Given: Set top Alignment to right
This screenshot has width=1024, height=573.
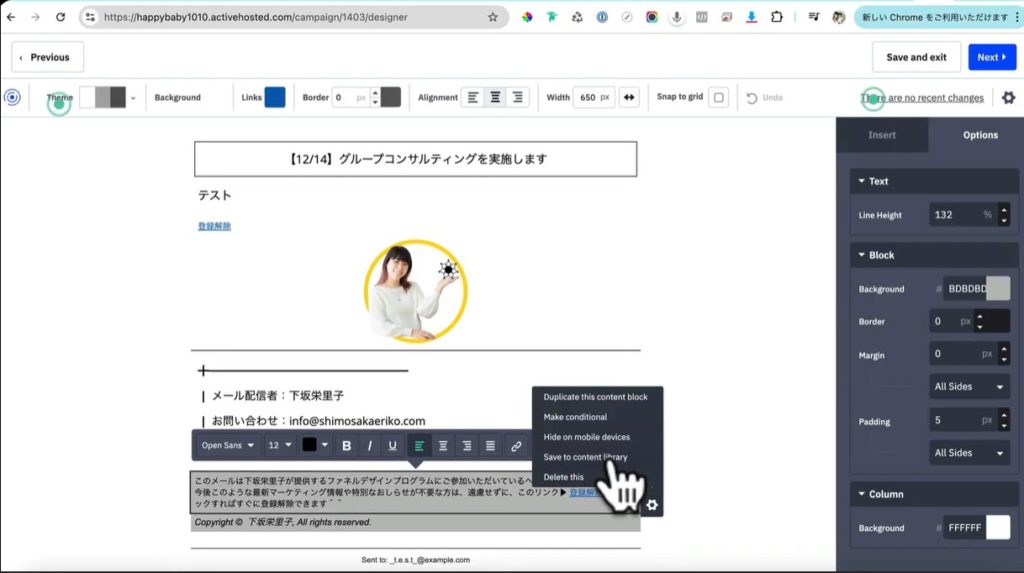Looking at the screenshot, I should (x=517, y=97).
